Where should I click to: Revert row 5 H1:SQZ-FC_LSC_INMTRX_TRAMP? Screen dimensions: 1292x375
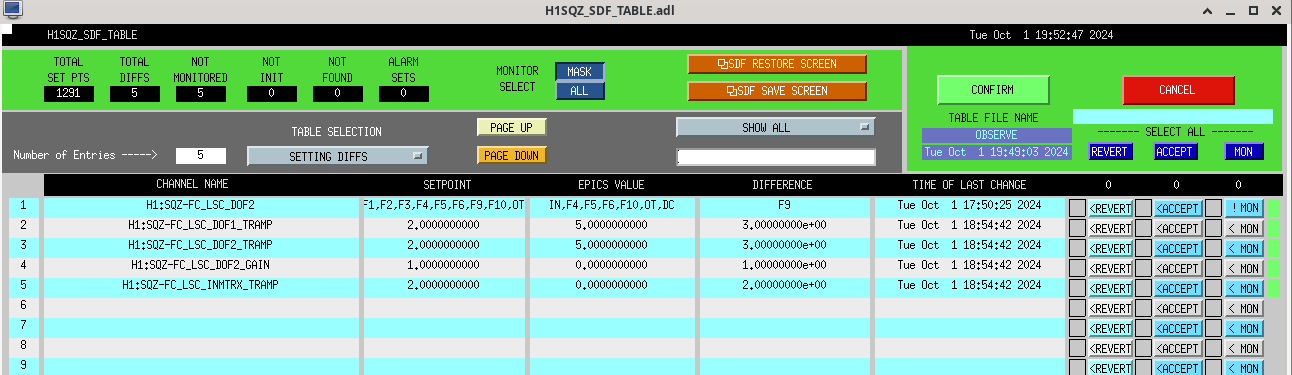[x=1110, y=288]
